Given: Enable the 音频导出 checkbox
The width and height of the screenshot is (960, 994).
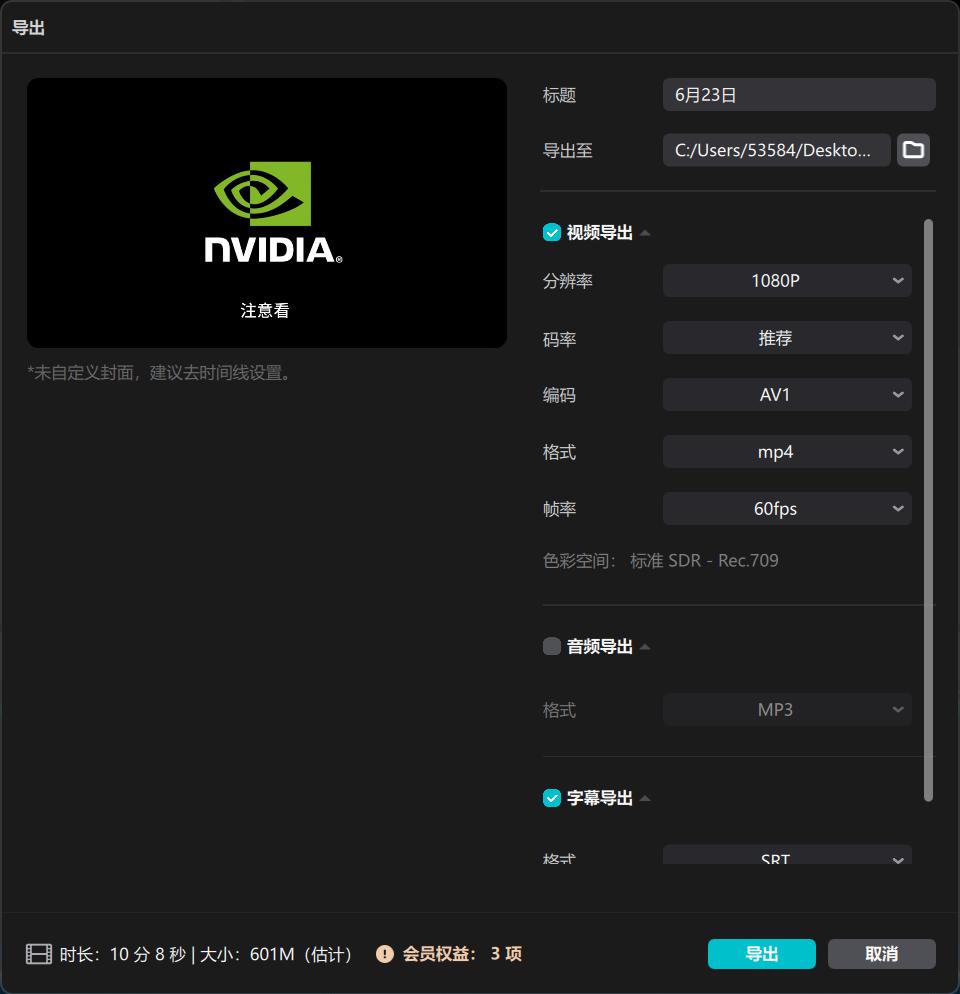Looking at the screenshot, I should point(551,646).
